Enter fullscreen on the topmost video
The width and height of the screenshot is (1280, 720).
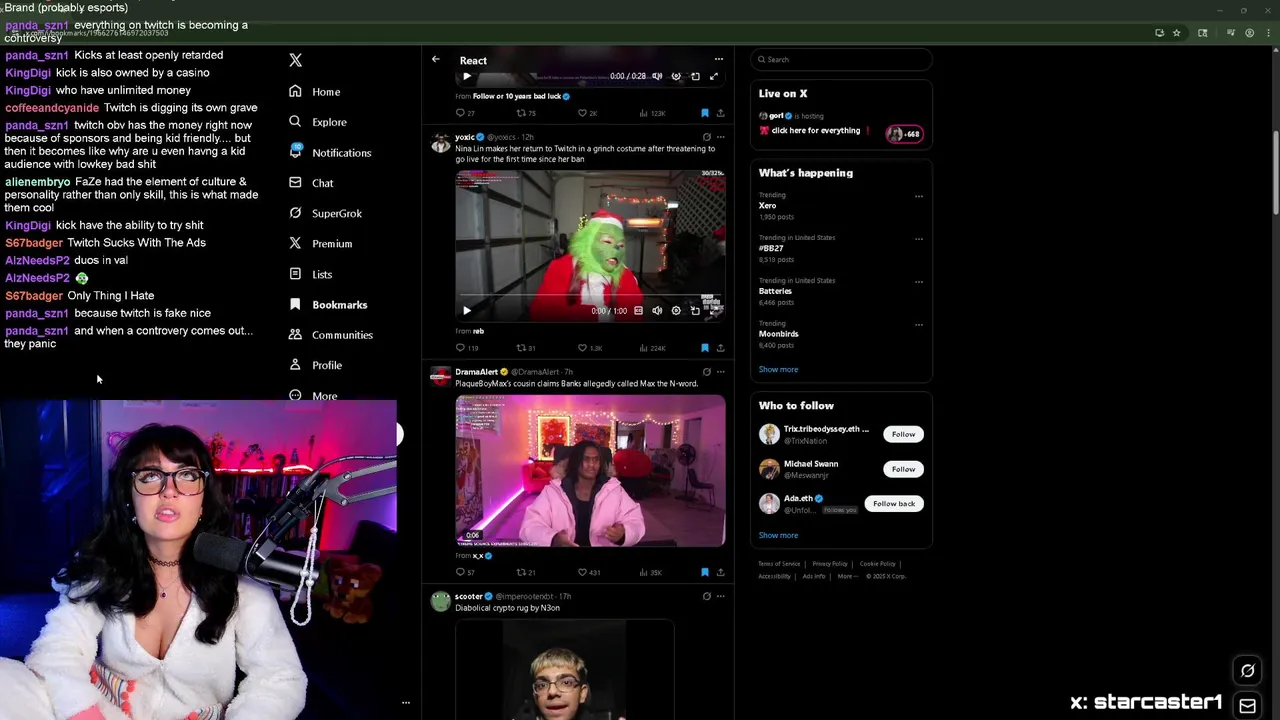click(x=714, y=76)
